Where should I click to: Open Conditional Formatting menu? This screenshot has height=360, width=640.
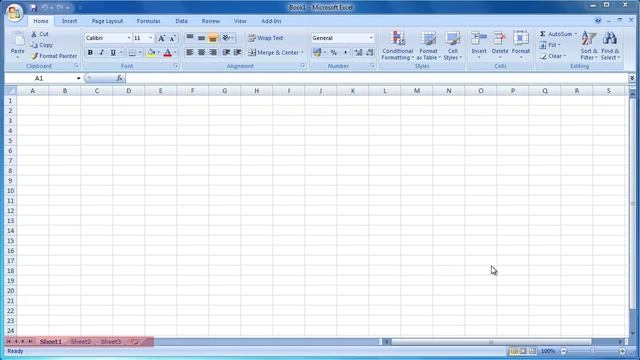tap(398, 46)
